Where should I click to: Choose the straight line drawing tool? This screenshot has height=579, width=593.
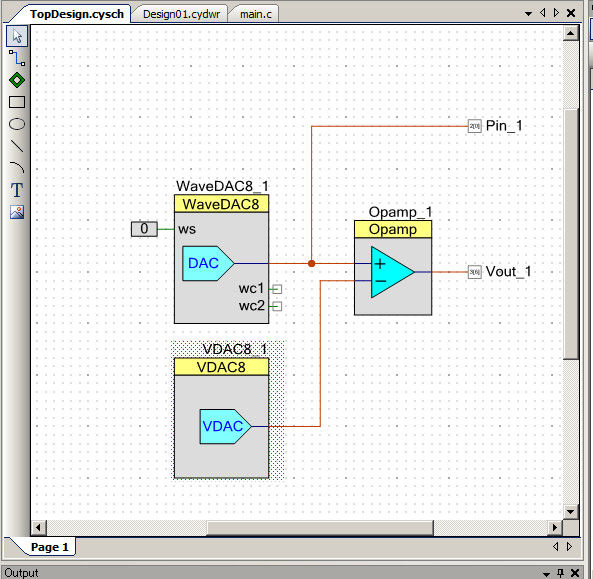coord(17,146)
